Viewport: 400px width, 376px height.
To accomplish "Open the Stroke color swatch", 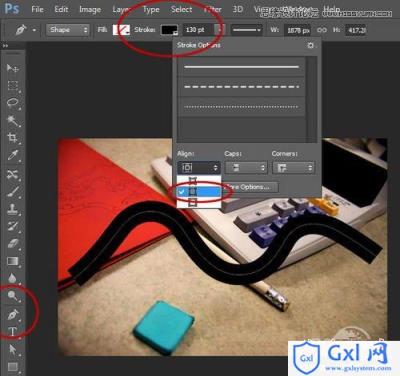I will pos(169,30).
